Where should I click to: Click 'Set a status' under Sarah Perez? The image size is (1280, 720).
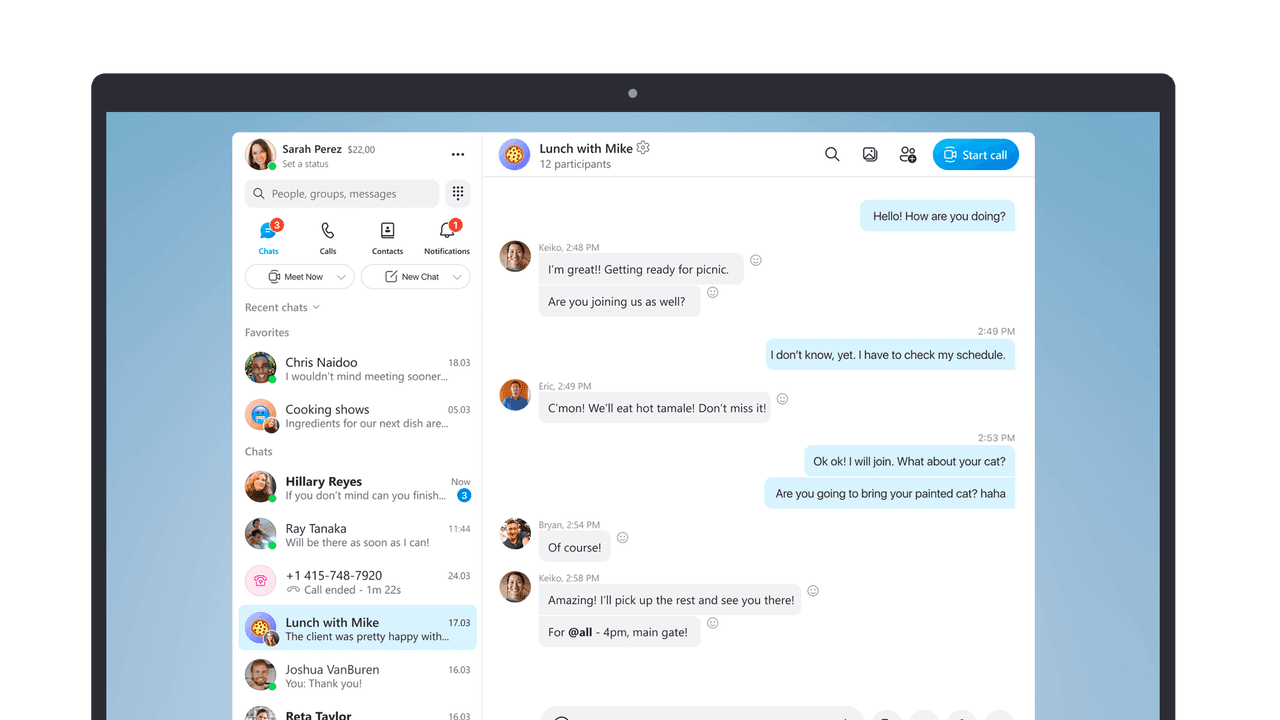click(x=305, y=163)
